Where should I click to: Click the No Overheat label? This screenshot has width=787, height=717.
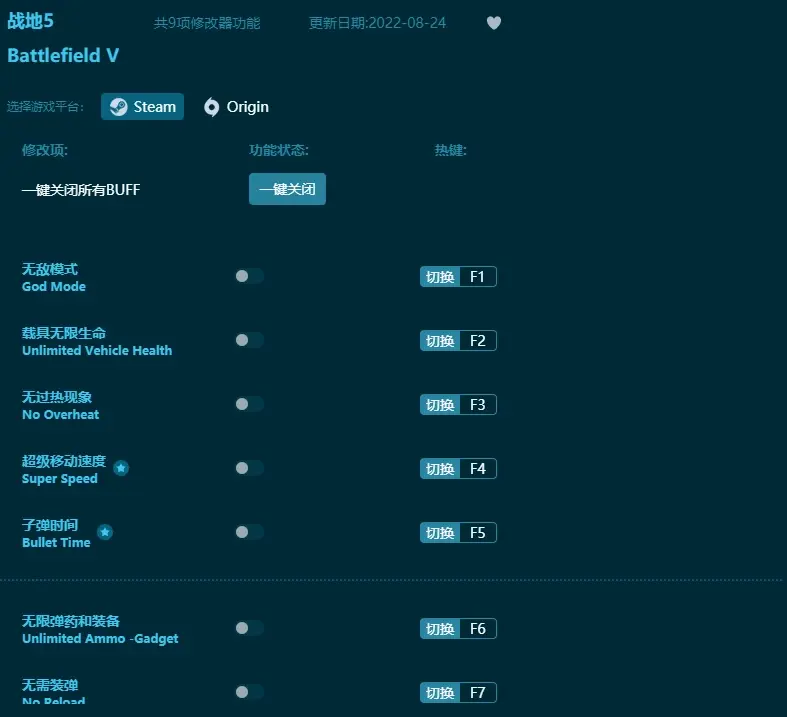tap(60, 415)
